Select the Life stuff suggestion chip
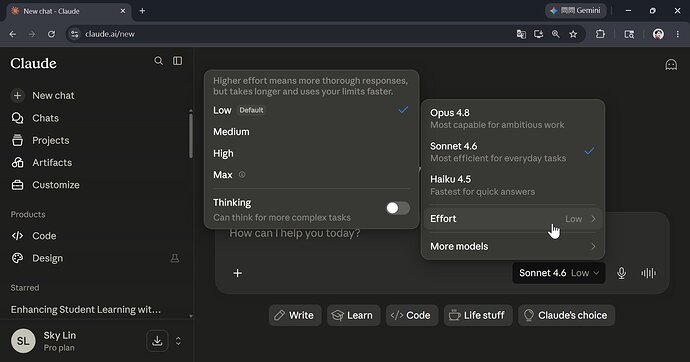690x362 pixels. click(478, 315)
